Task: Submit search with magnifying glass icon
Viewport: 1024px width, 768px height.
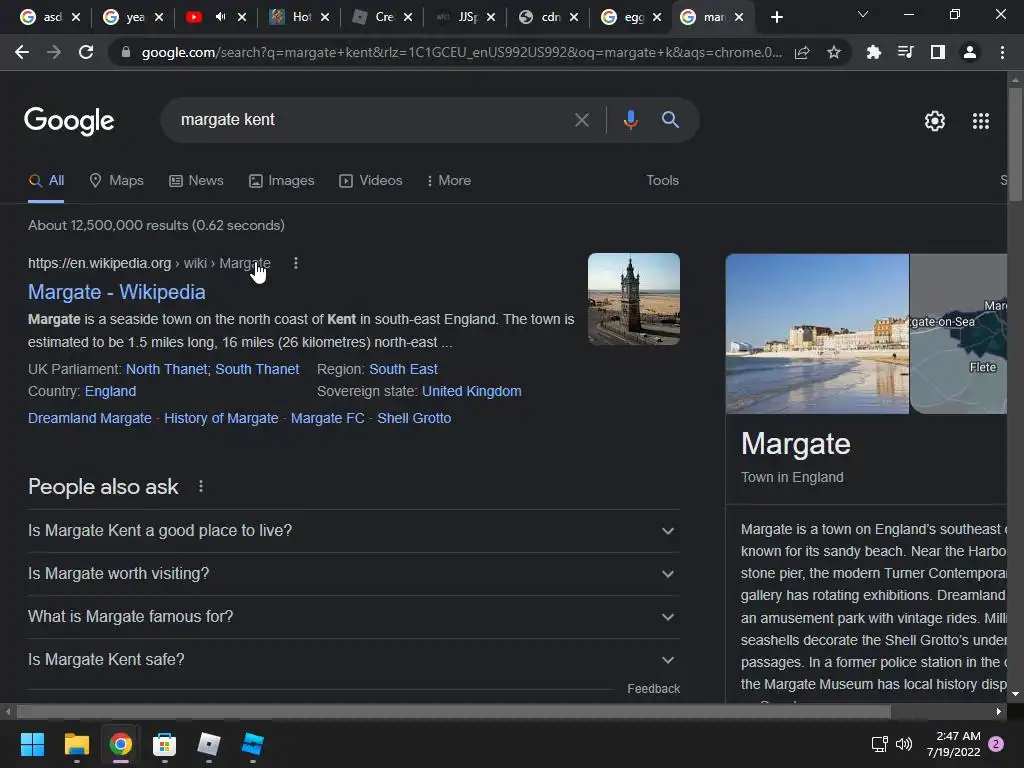Action: click(670, 120)
